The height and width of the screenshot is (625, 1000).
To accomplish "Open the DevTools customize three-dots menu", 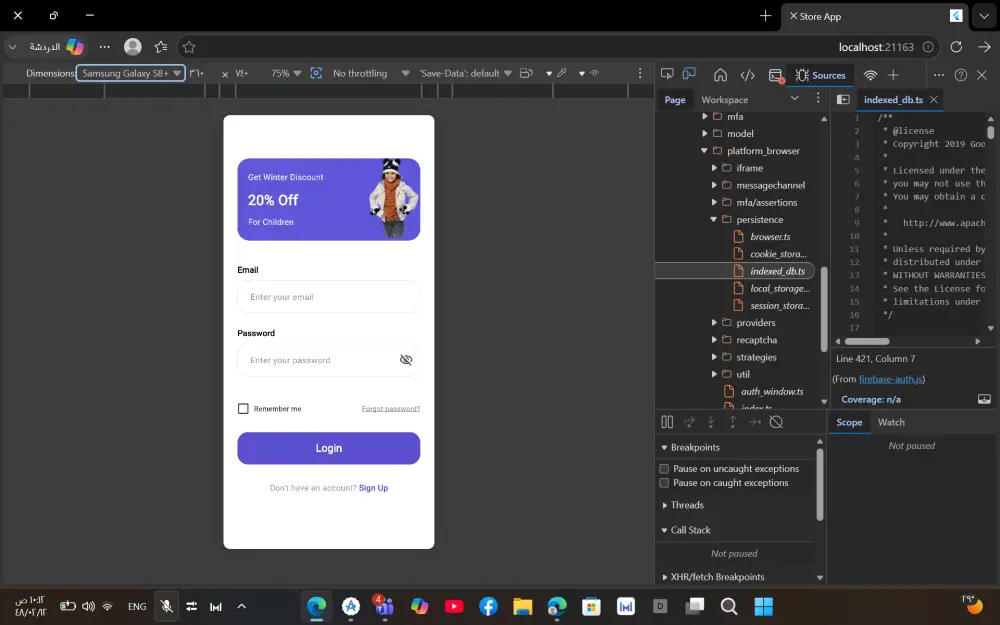I will [939, 75].
